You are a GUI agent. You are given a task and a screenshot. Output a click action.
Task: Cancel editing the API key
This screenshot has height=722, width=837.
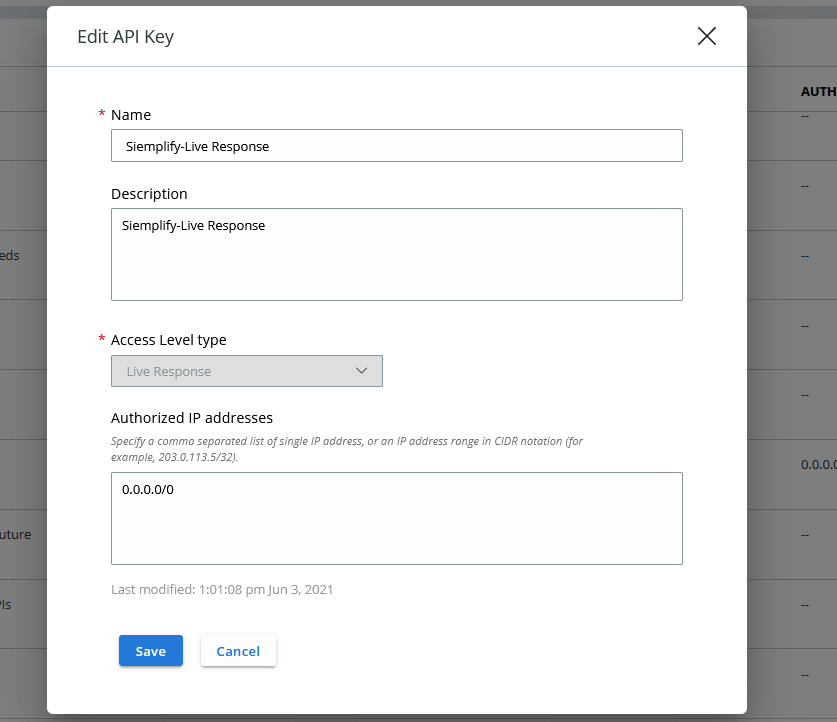point(238,650)
